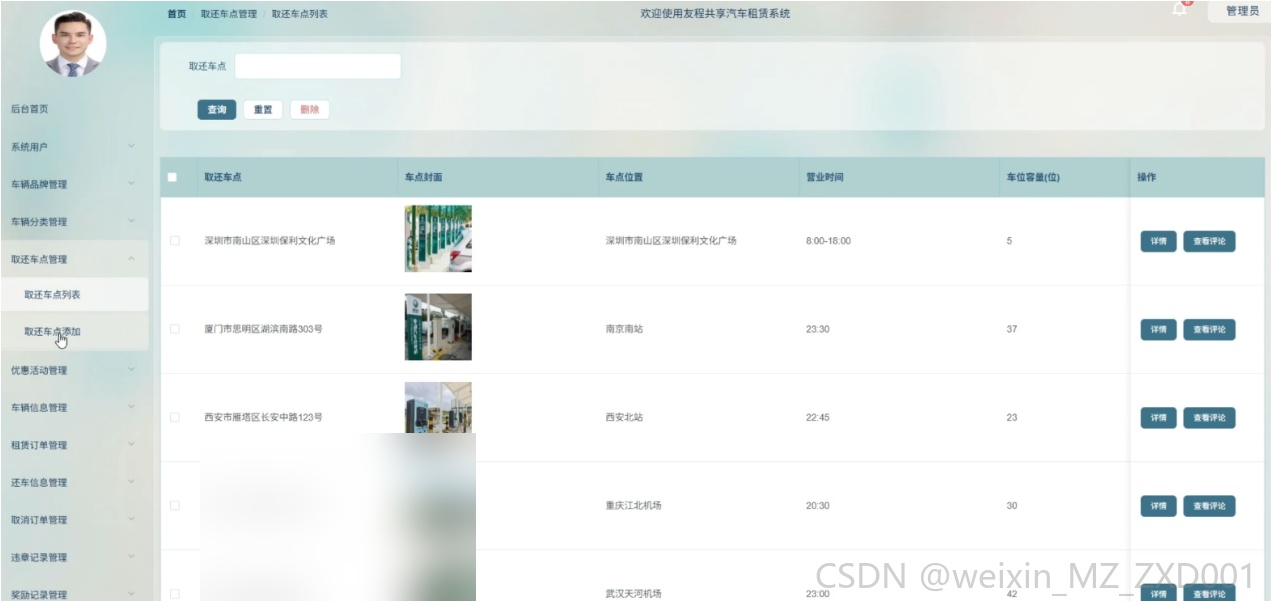
Task: Click the name cell 厦门市思明区湖滨南路303号
Action: [263, 329]
